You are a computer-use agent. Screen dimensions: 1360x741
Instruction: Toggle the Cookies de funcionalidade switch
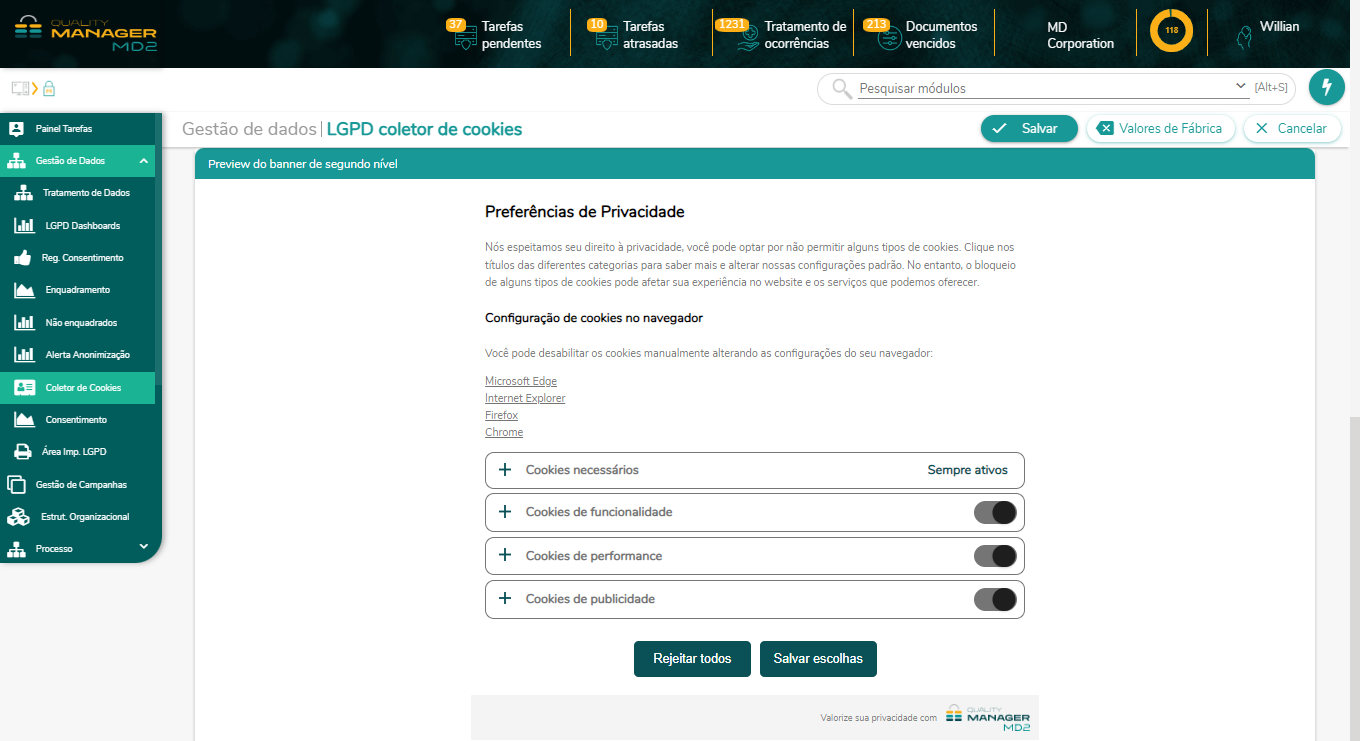(x=995, y=513)
